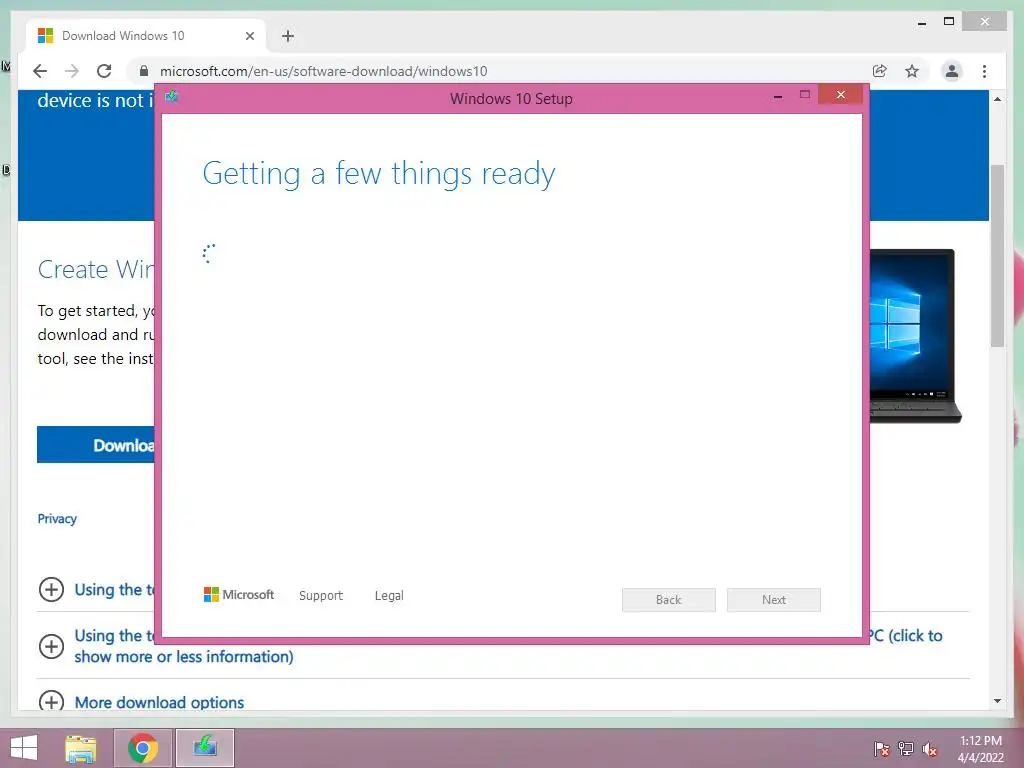Click the laptop image on the page
The width and height of the screenshot is (1024, 768).
point(914,336)
